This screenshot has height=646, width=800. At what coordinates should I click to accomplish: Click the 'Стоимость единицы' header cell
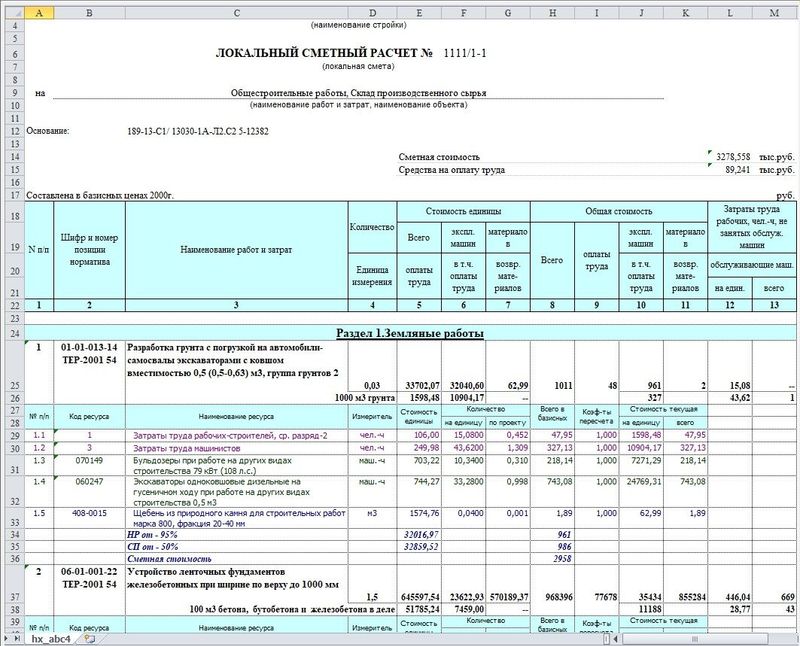click(464, 212)
